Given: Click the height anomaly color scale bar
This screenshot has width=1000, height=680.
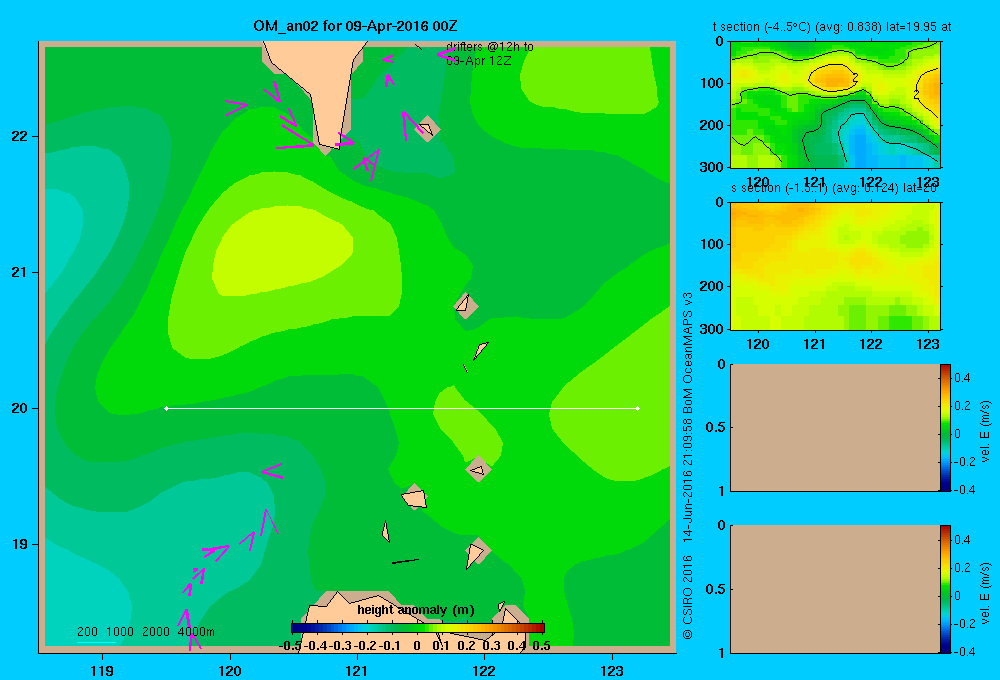Looking at the screenshot, I should click(418, 628).
